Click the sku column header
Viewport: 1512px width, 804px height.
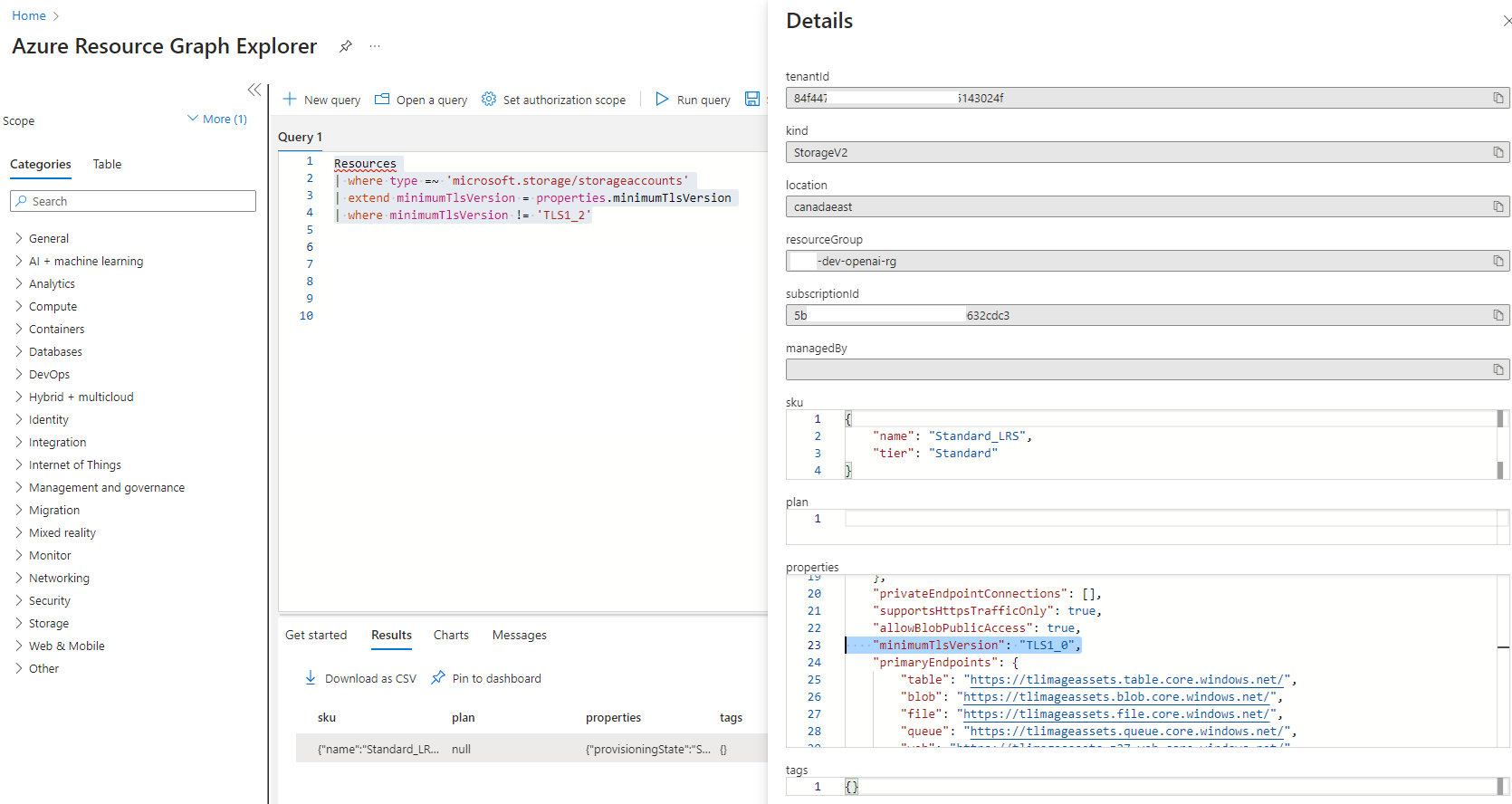(327, 717)
